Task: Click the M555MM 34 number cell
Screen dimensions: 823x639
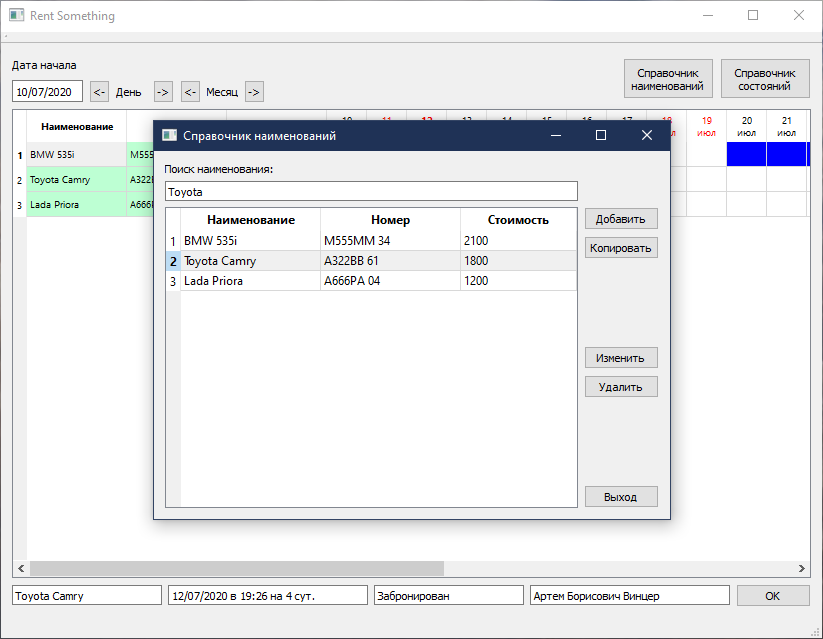Action: point(391,241)
